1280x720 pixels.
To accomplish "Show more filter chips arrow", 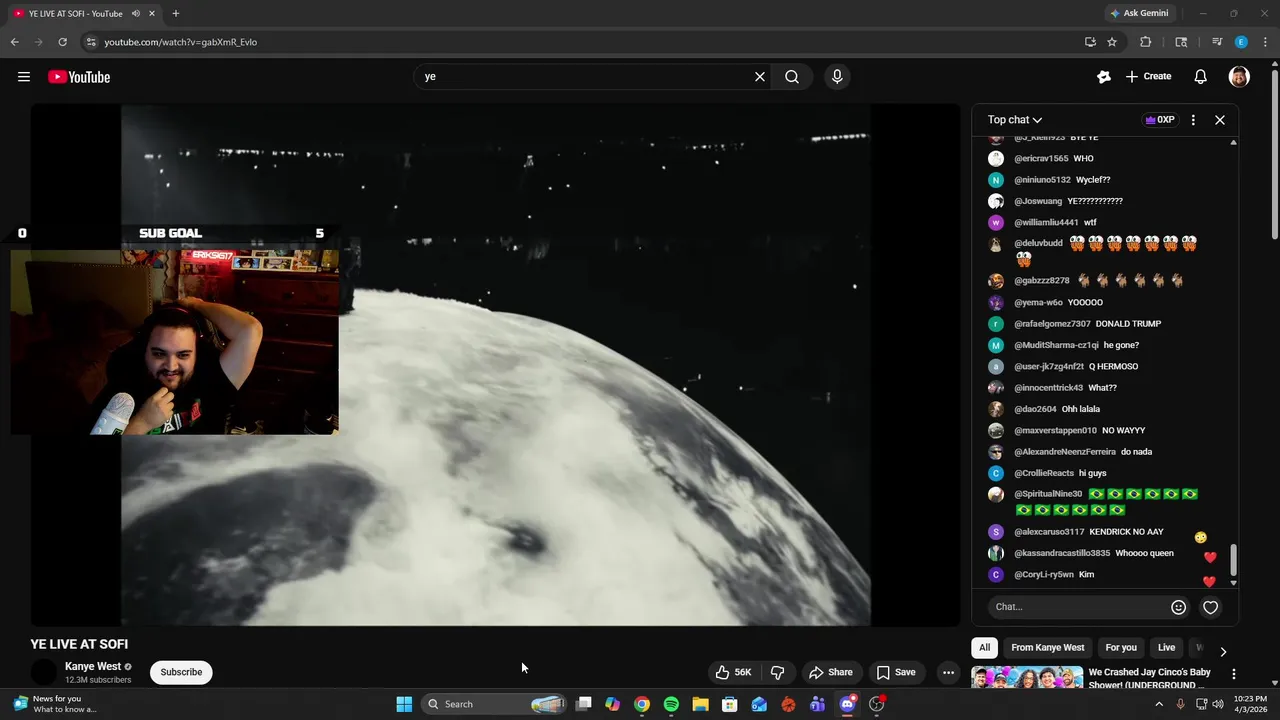I will click(1223, 652).
